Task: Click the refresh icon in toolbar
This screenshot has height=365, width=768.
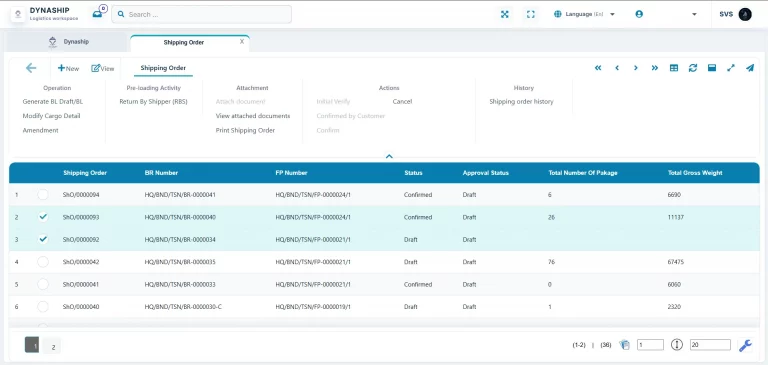Action: (x=693, y=68)
